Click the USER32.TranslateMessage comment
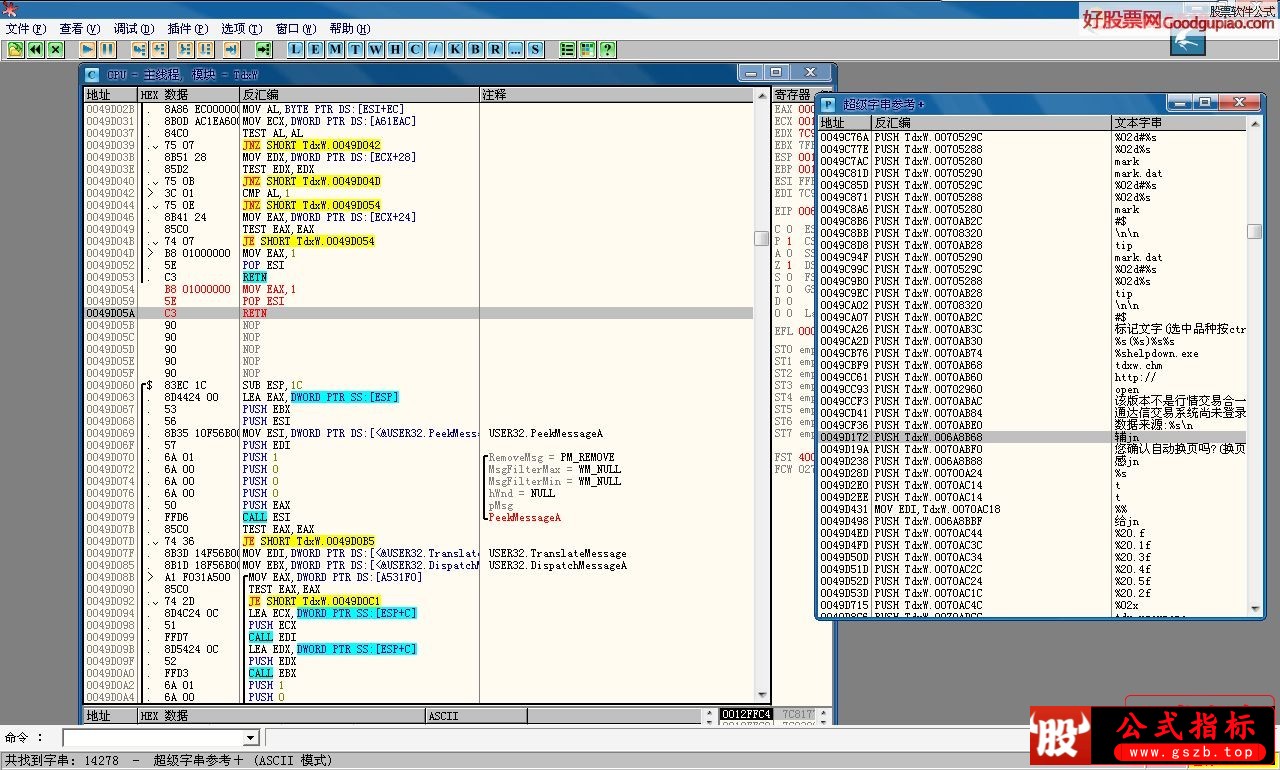 click(558, 553)
